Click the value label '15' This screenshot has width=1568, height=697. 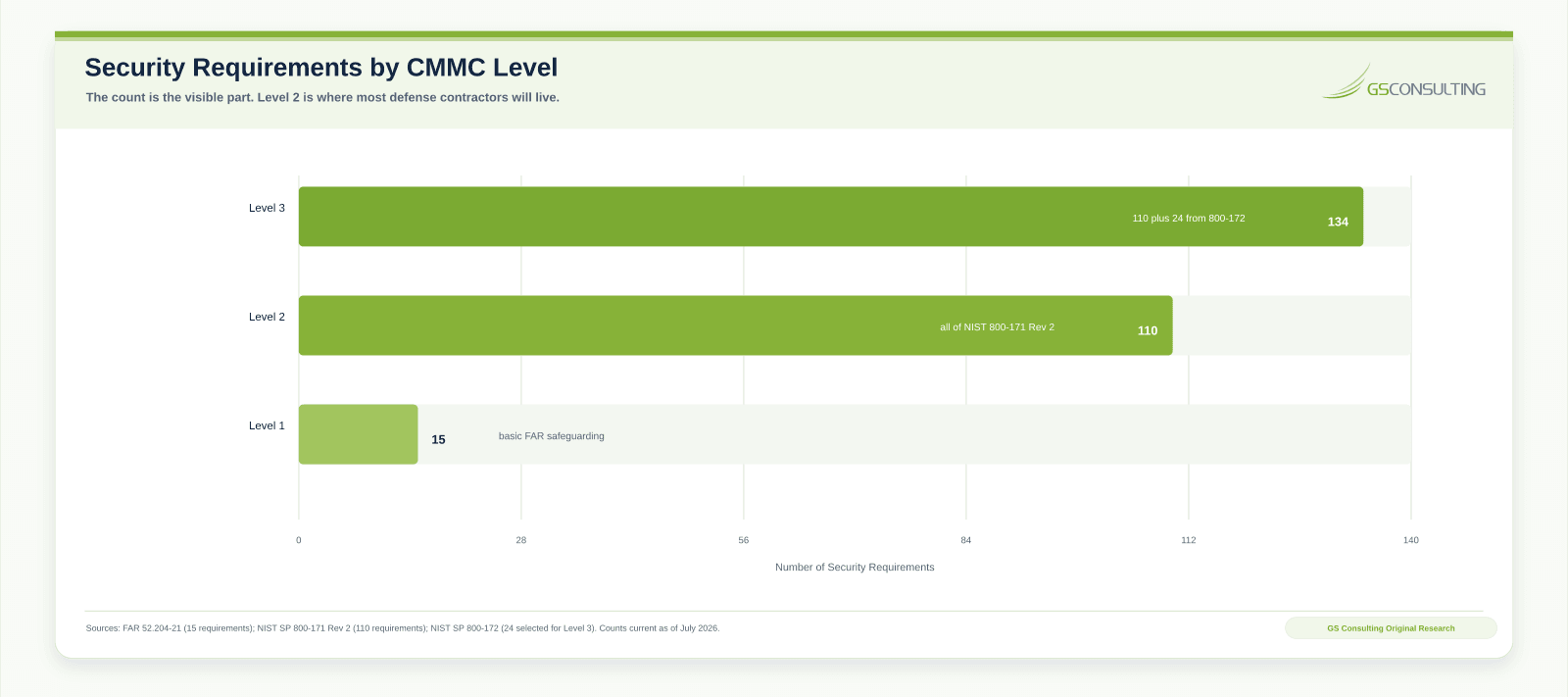pyautogui.click(x=438, y=439)
